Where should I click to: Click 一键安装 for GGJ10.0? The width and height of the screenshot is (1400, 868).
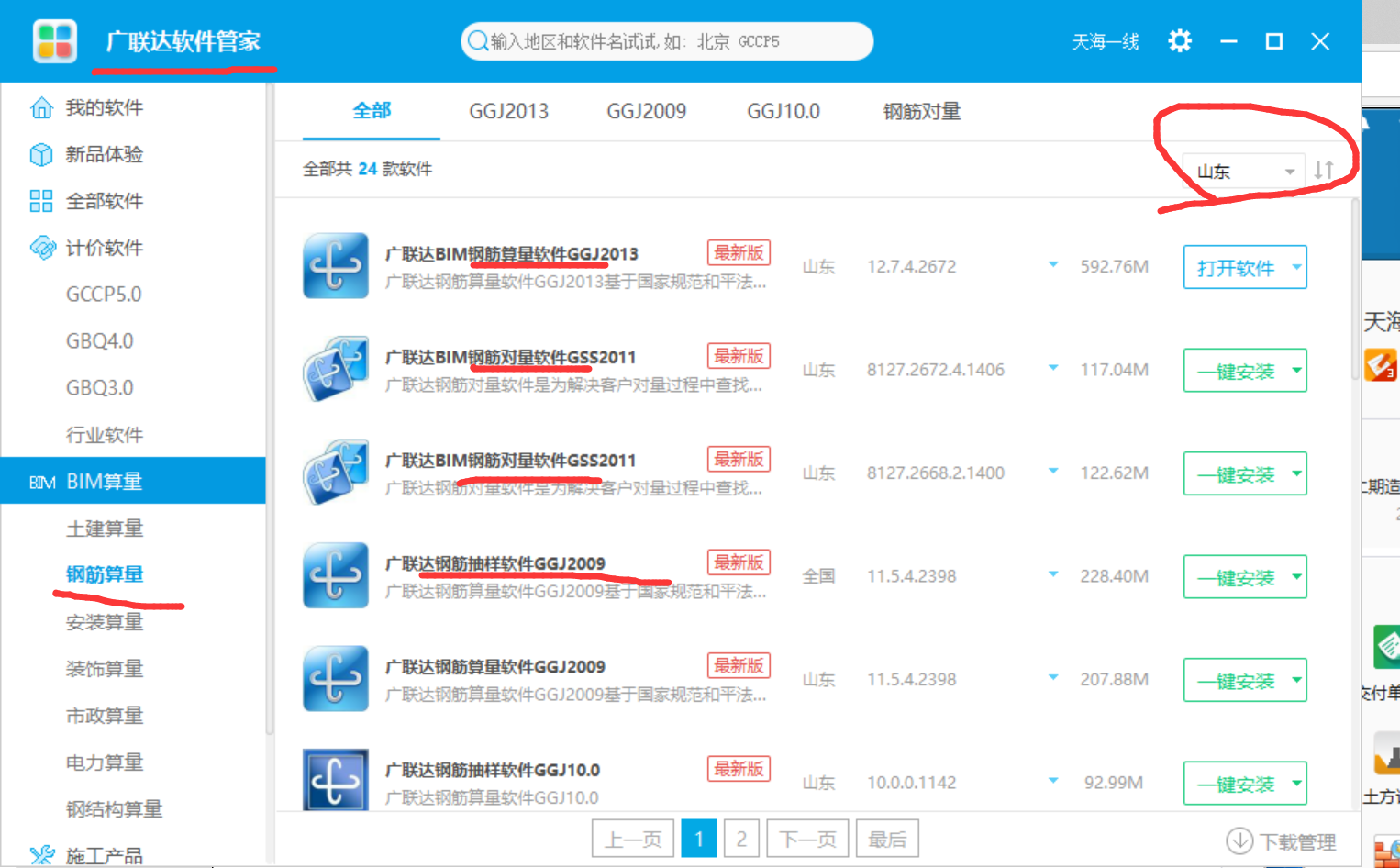click(1236, 784)
